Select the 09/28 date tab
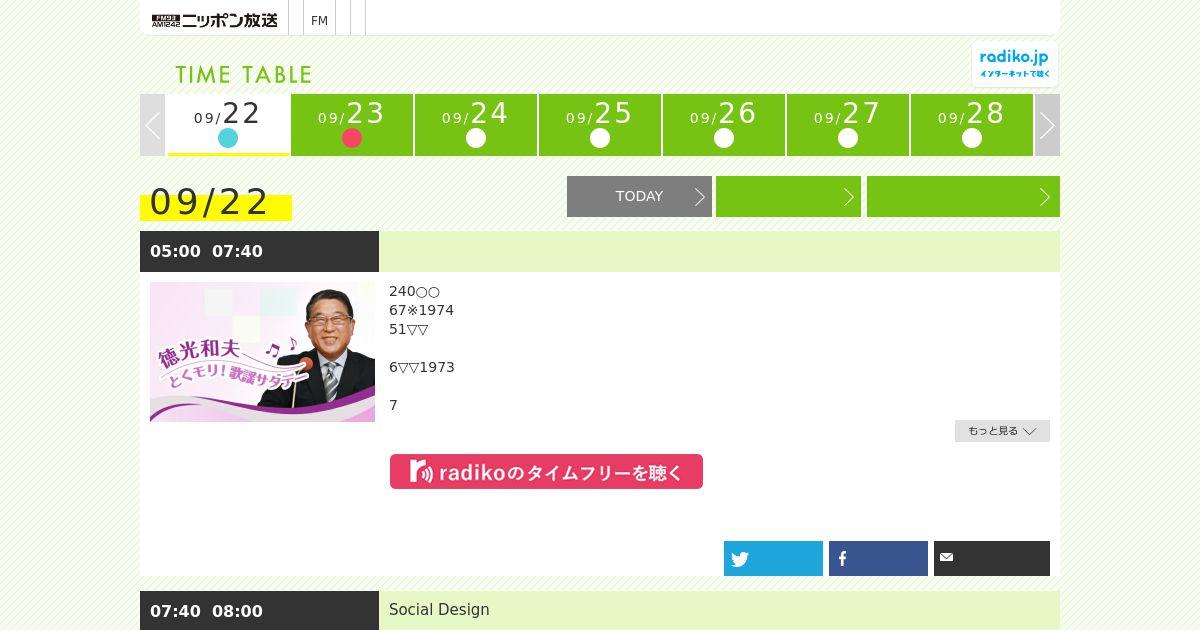This screenshot has width=1200, height=630. [972, 125]
